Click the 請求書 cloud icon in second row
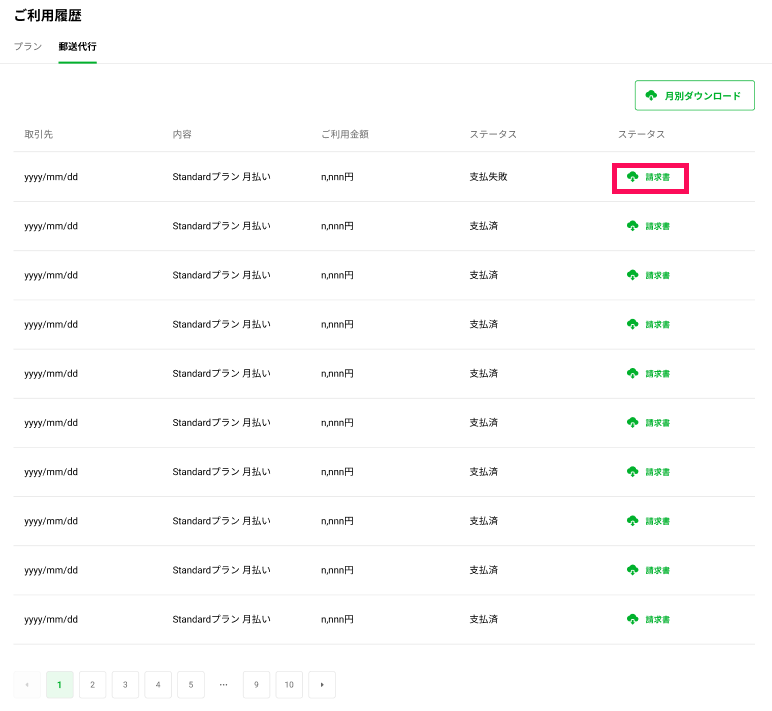Viewport: 772px width, 711px height. coord(632,226)
